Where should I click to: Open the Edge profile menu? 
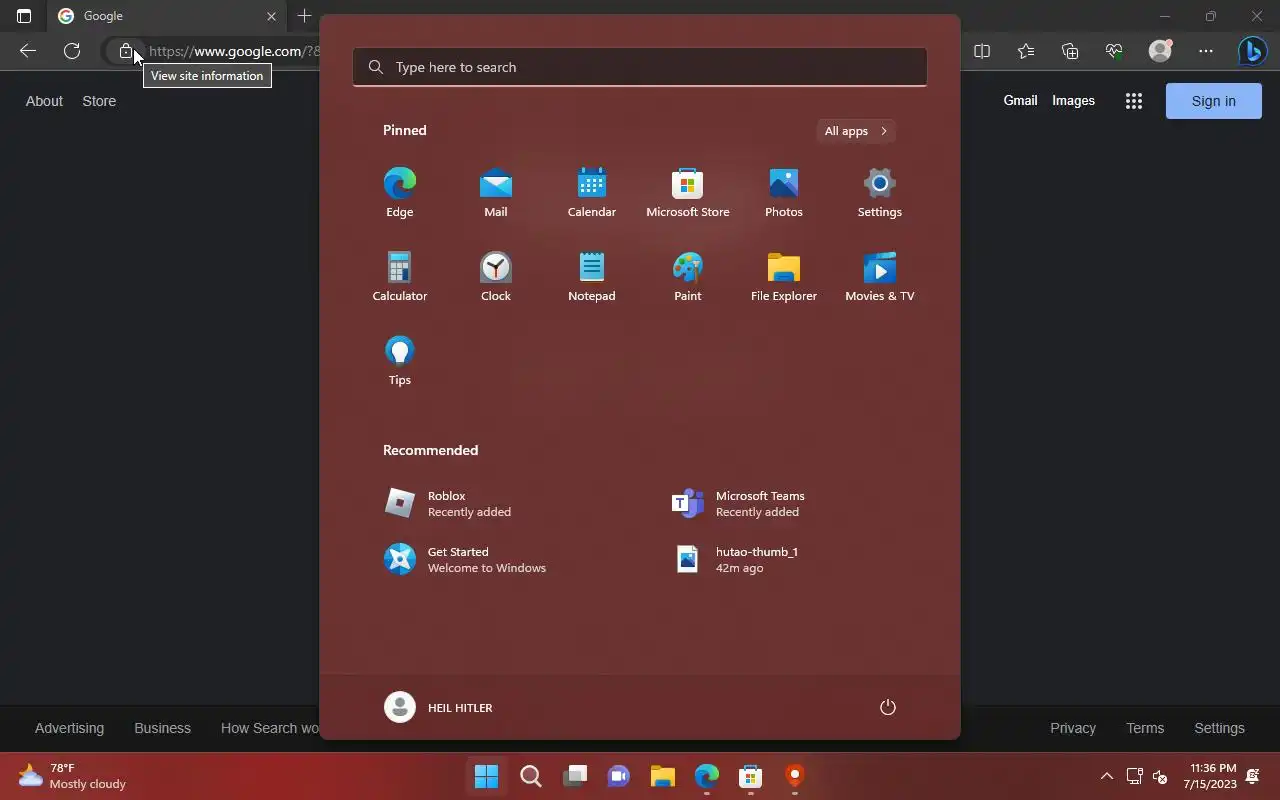(x=1160, y=51)
